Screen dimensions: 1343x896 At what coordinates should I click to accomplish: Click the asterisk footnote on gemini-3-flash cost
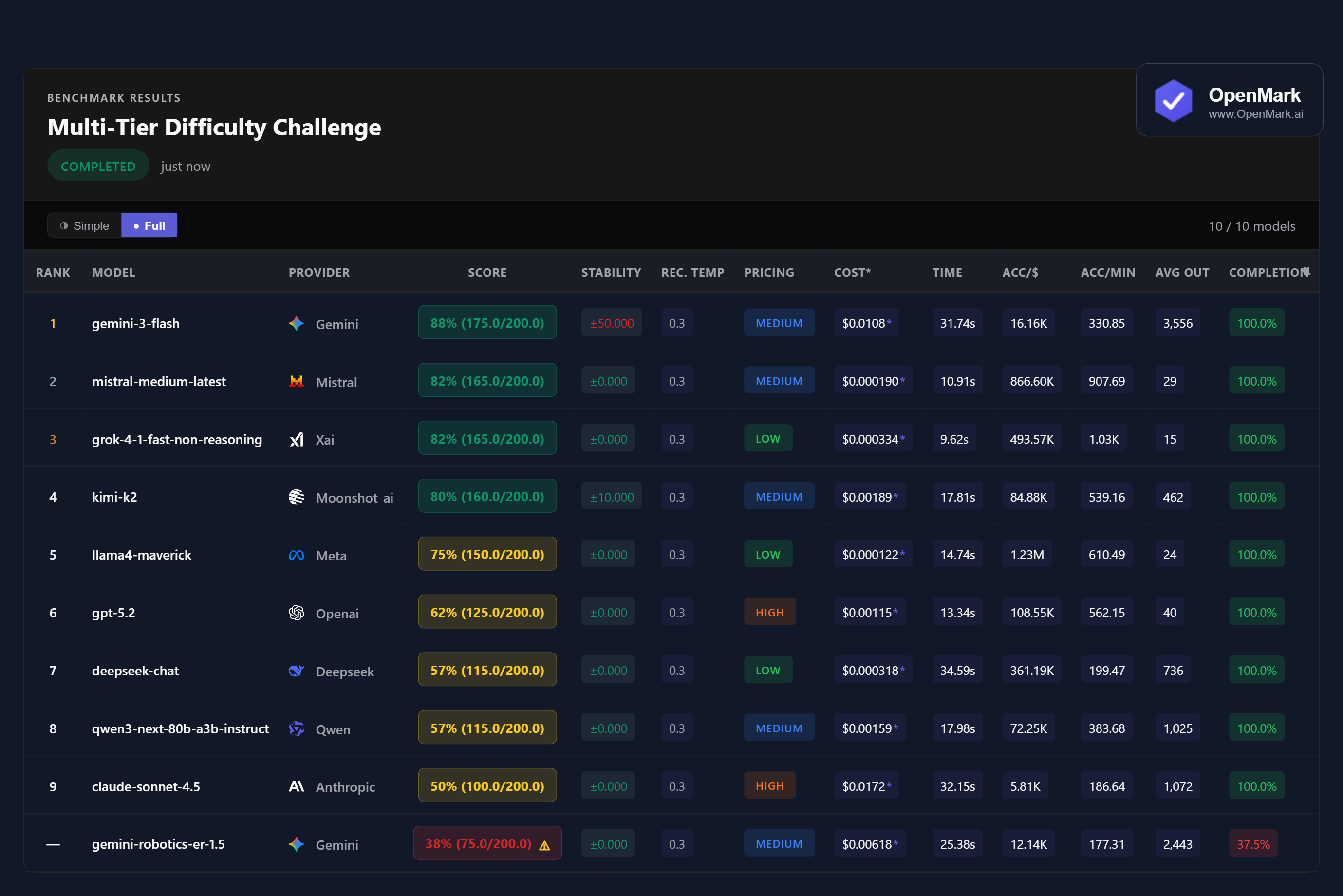(888, 322)
